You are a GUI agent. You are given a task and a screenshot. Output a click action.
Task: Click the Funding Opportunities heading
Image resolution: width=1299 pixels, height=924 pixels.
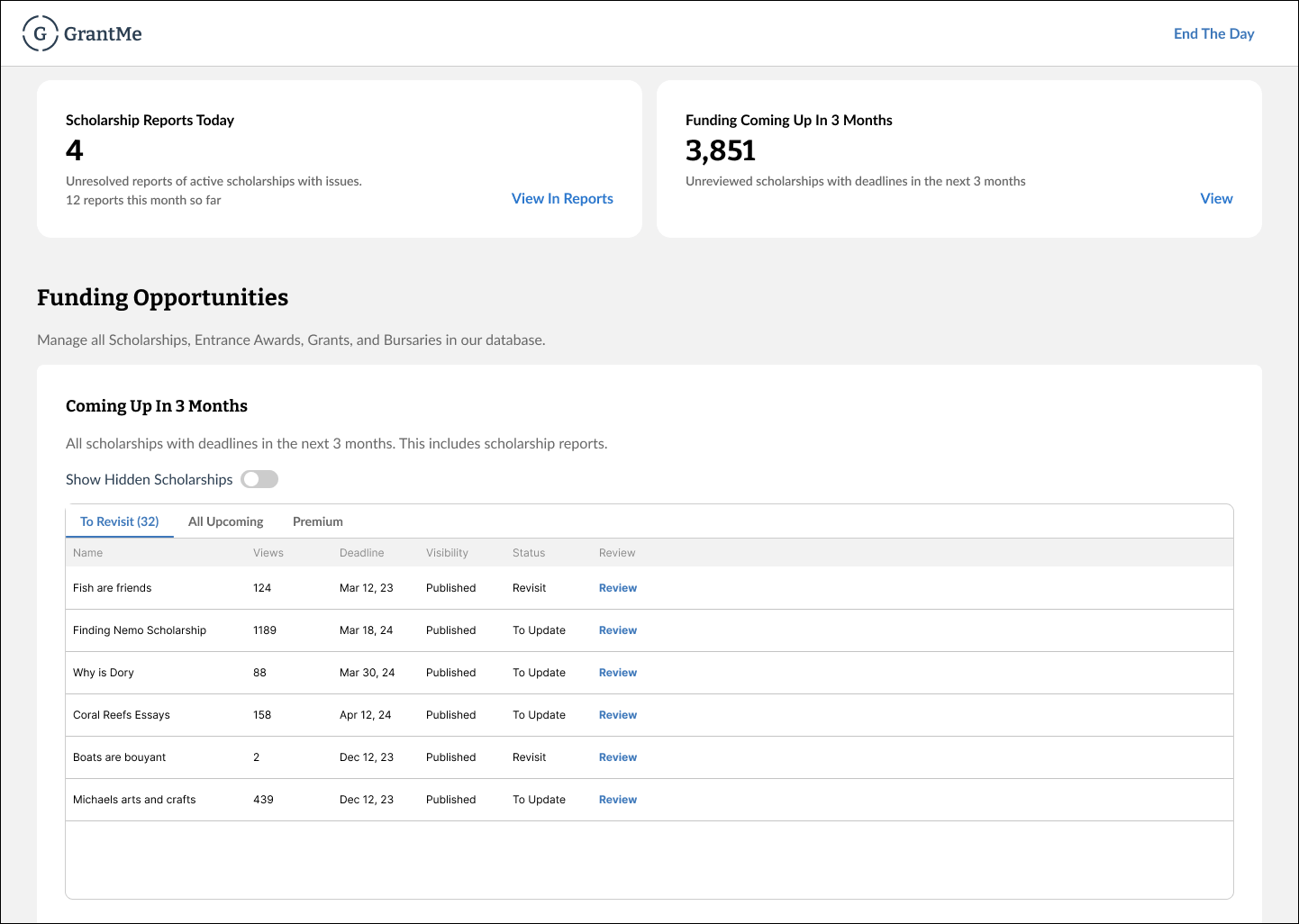coord(162,297)
